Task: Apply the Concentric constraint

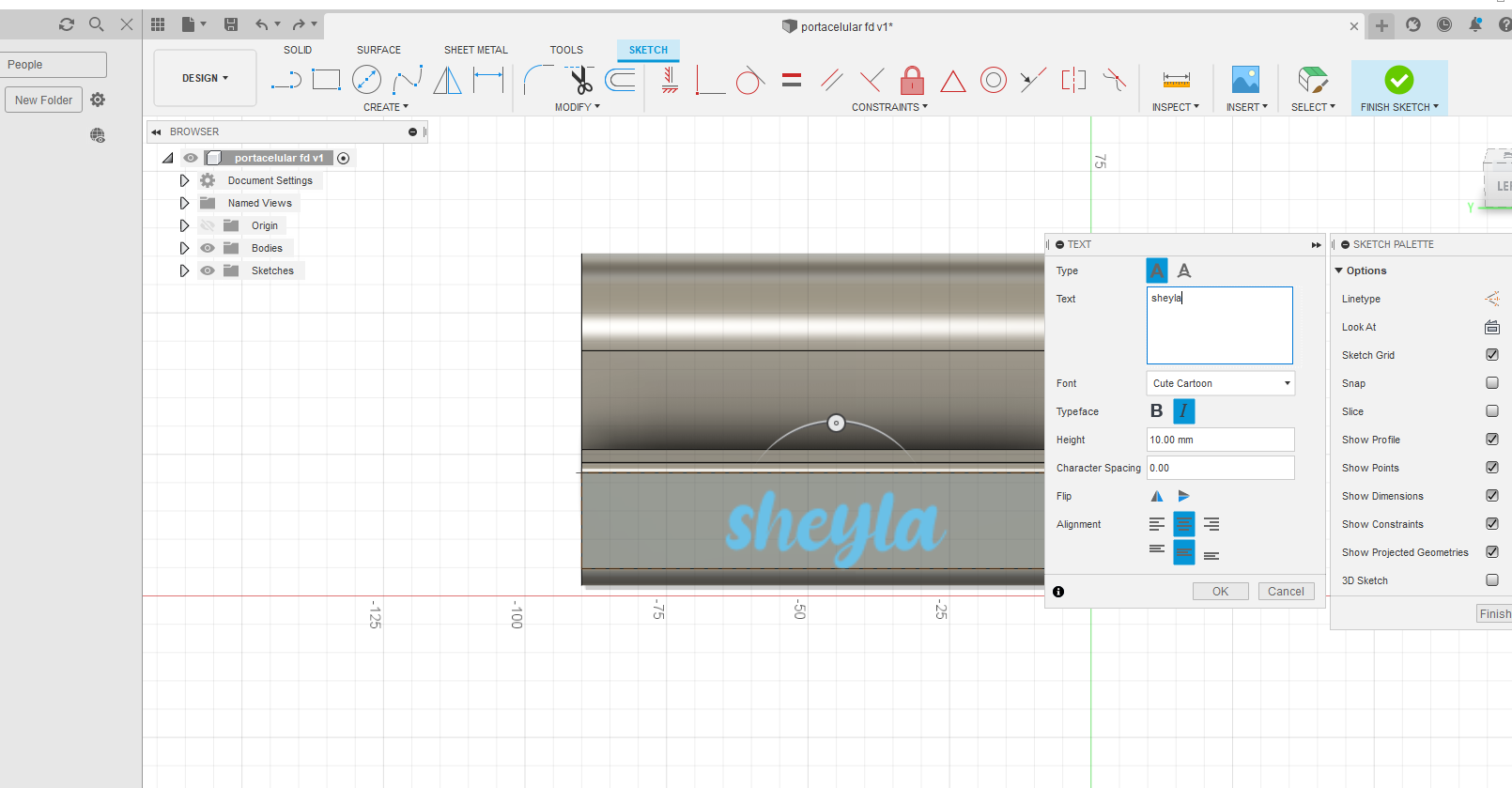Action: 993,80
